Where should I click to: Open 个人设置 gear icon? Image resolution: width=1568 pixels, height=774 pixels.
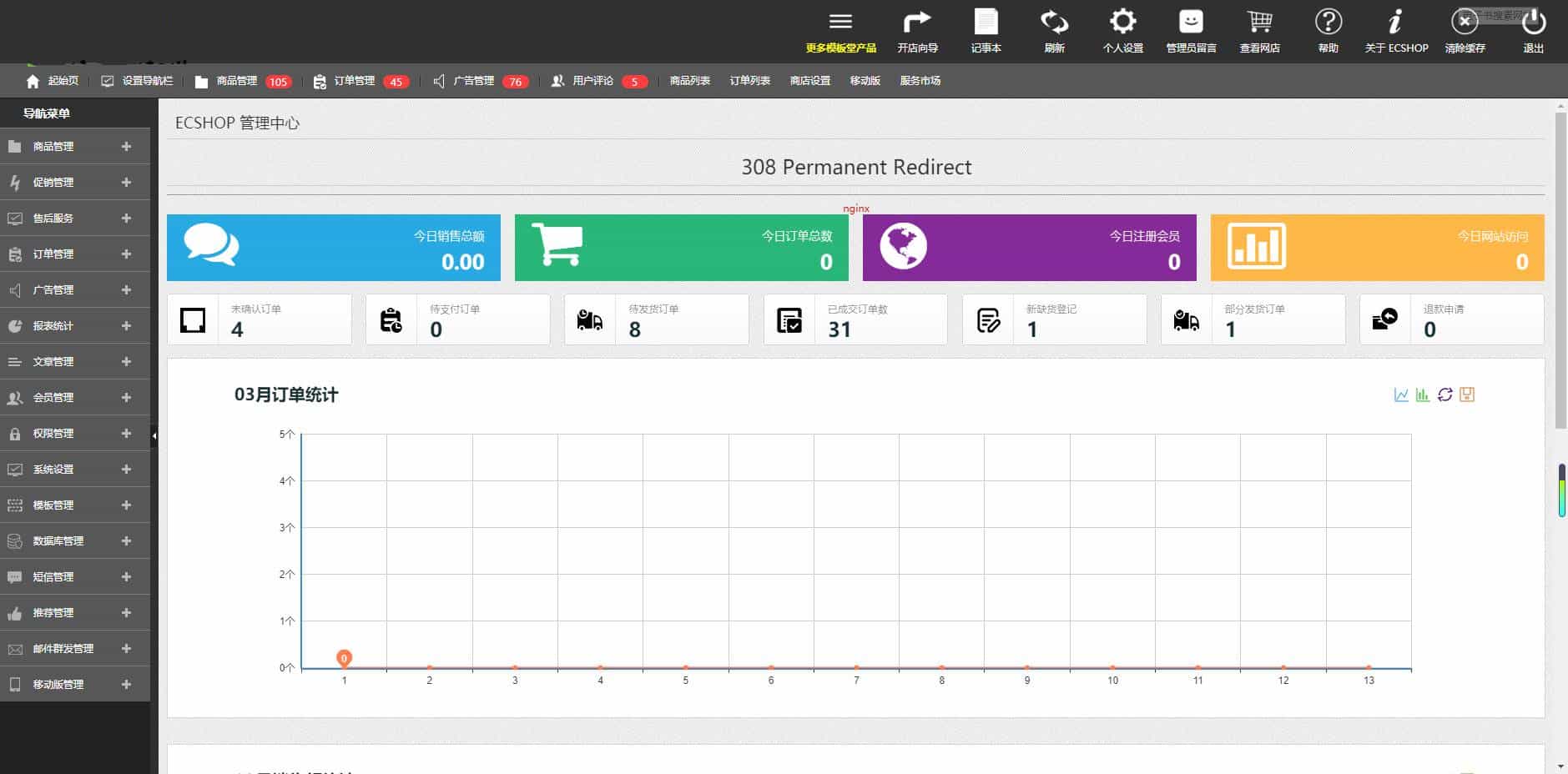tap(1122, 22)
